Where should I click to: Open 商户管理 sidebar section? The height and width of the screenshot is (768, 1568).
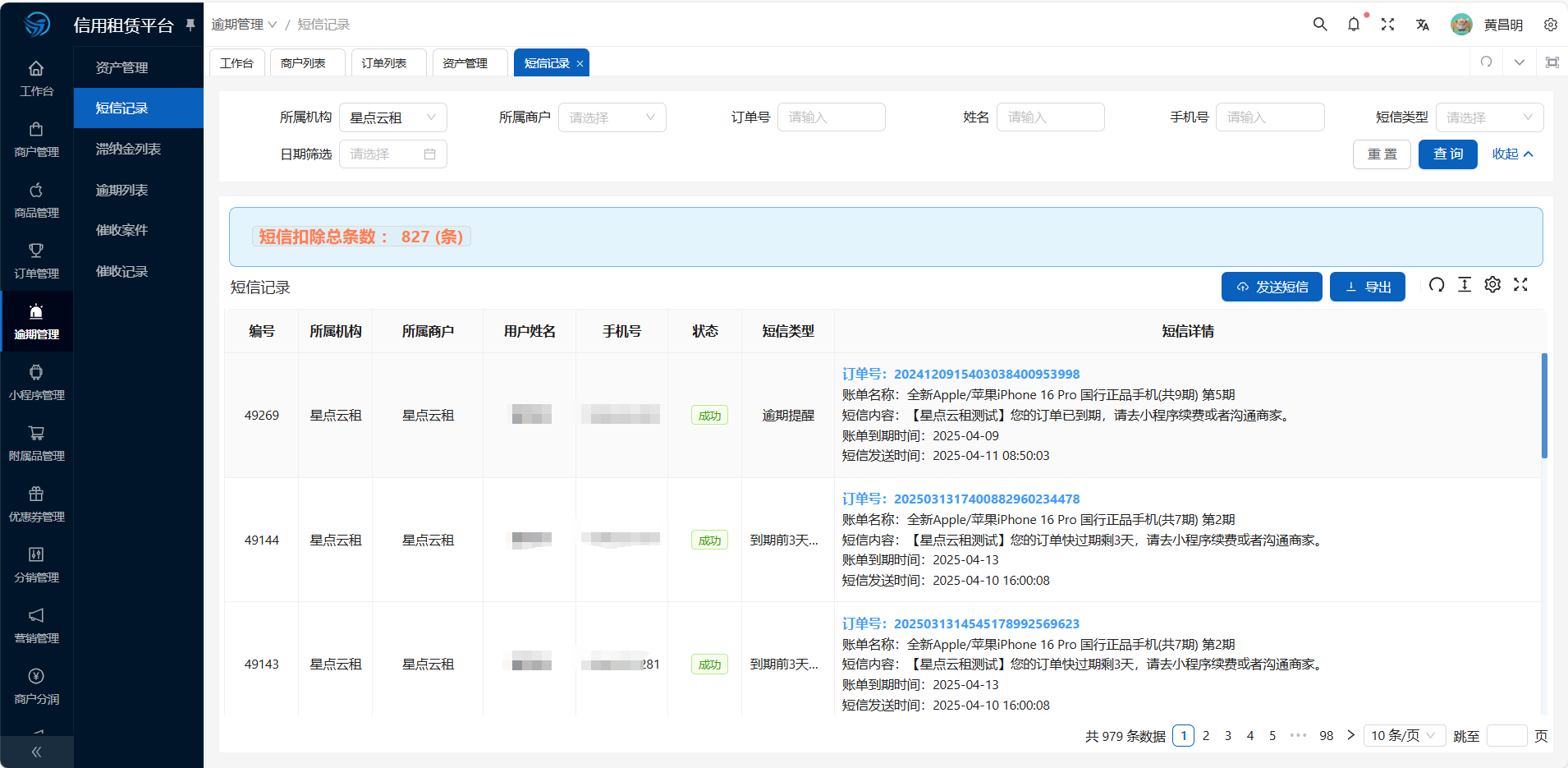pos(36,139)
